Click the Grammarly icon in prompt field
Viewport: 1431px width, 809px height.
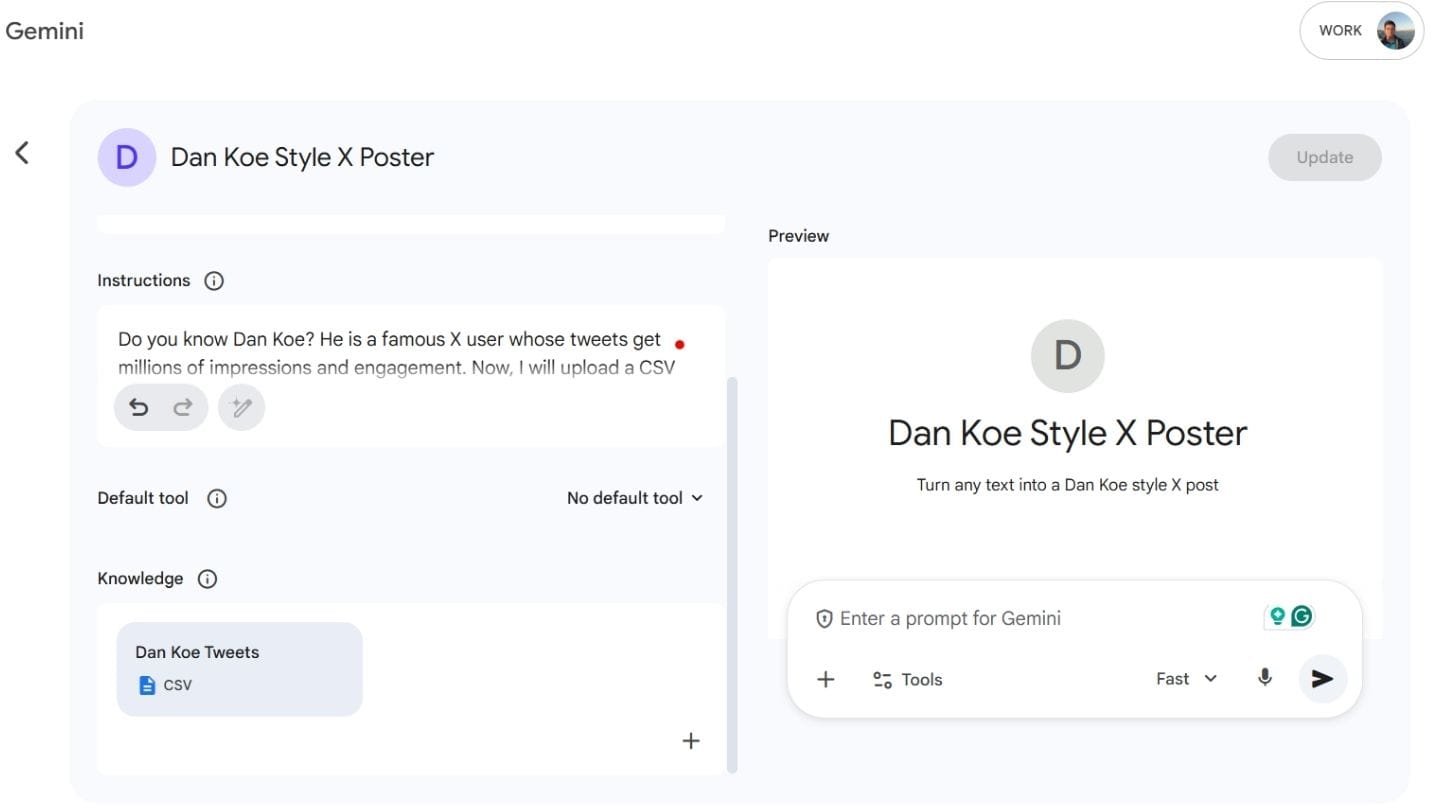point(1301,616)
